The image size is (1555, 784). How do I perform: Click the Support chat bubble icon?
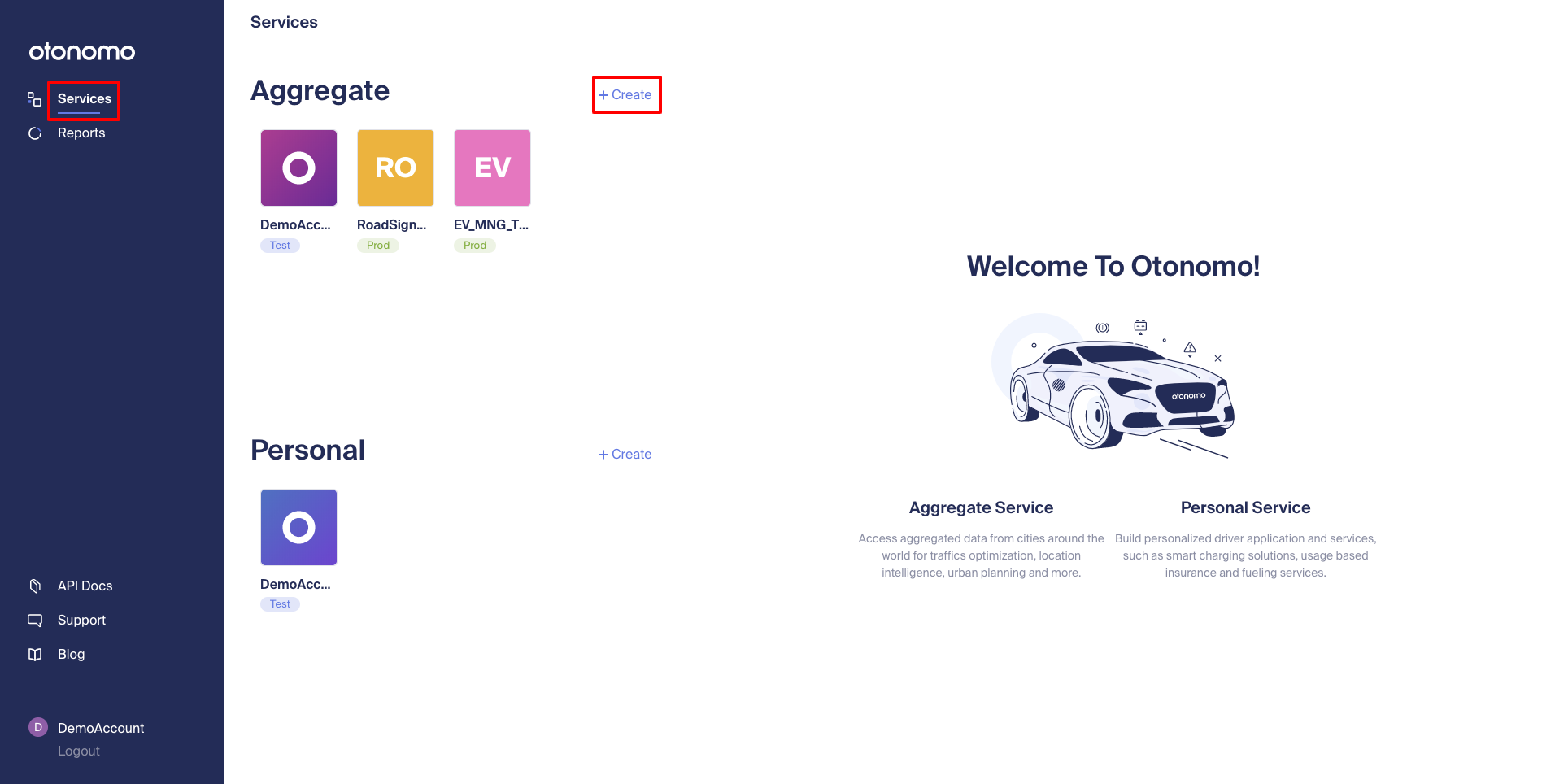click(x=35, y=621)
